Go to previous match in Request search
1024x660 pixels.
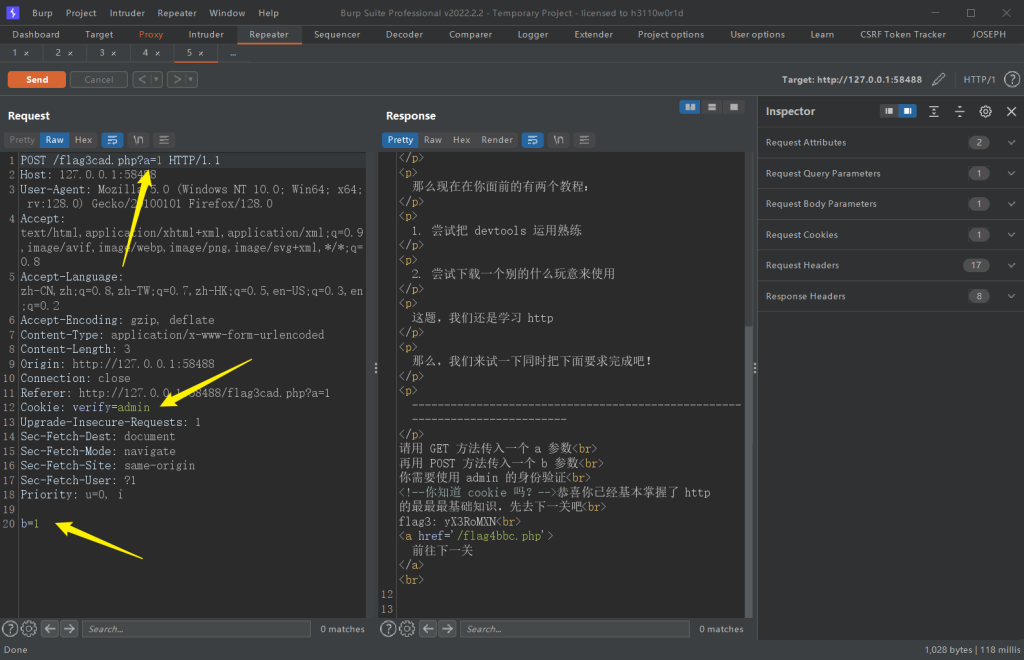coord(50,629)
